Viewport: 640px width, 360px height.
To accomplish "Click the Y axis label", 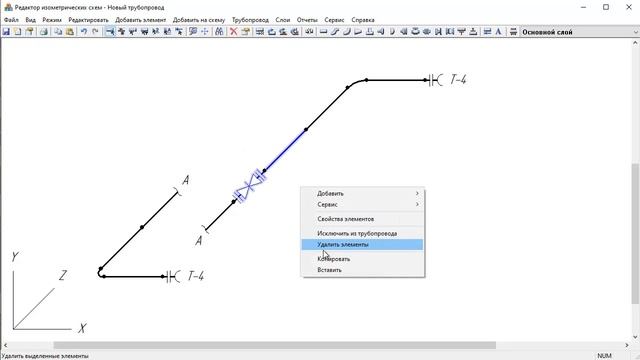I will tap(15, 257).
